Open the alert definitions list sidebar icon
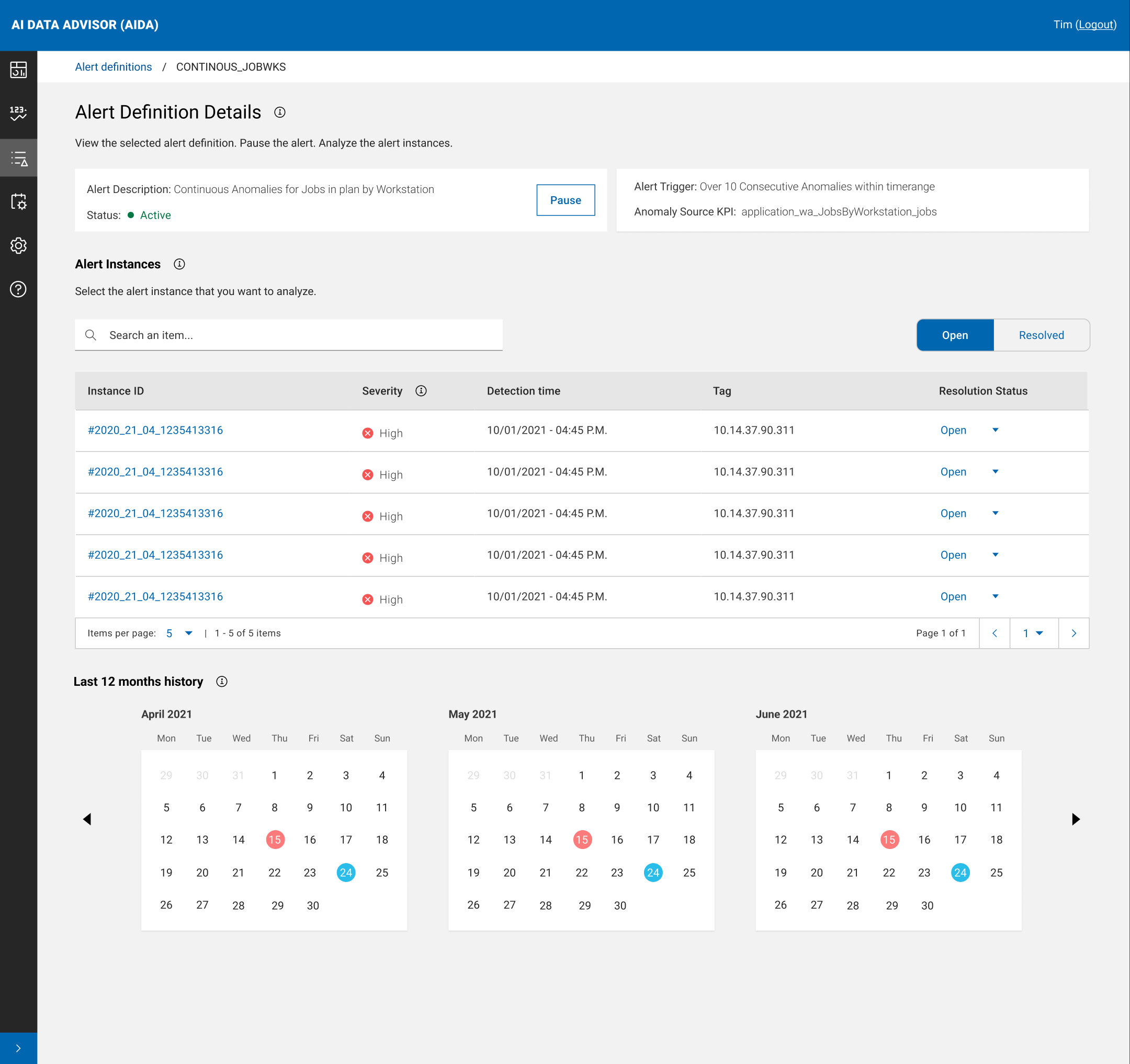Image resolution: width=1130 pixels, height=1064 pixels. [x=18, y=158]
